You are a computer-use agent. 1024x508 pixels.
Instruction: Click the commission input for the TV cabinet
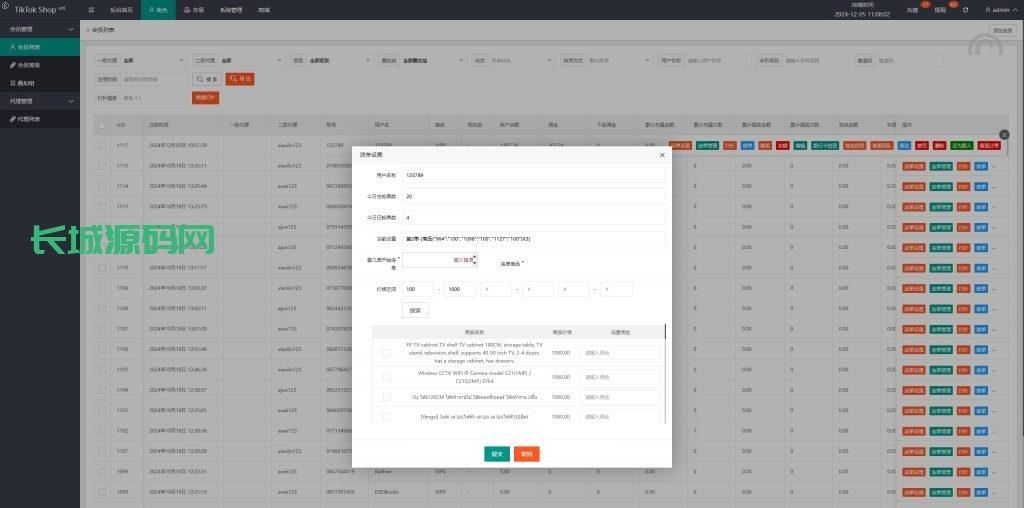click(620, 352)
